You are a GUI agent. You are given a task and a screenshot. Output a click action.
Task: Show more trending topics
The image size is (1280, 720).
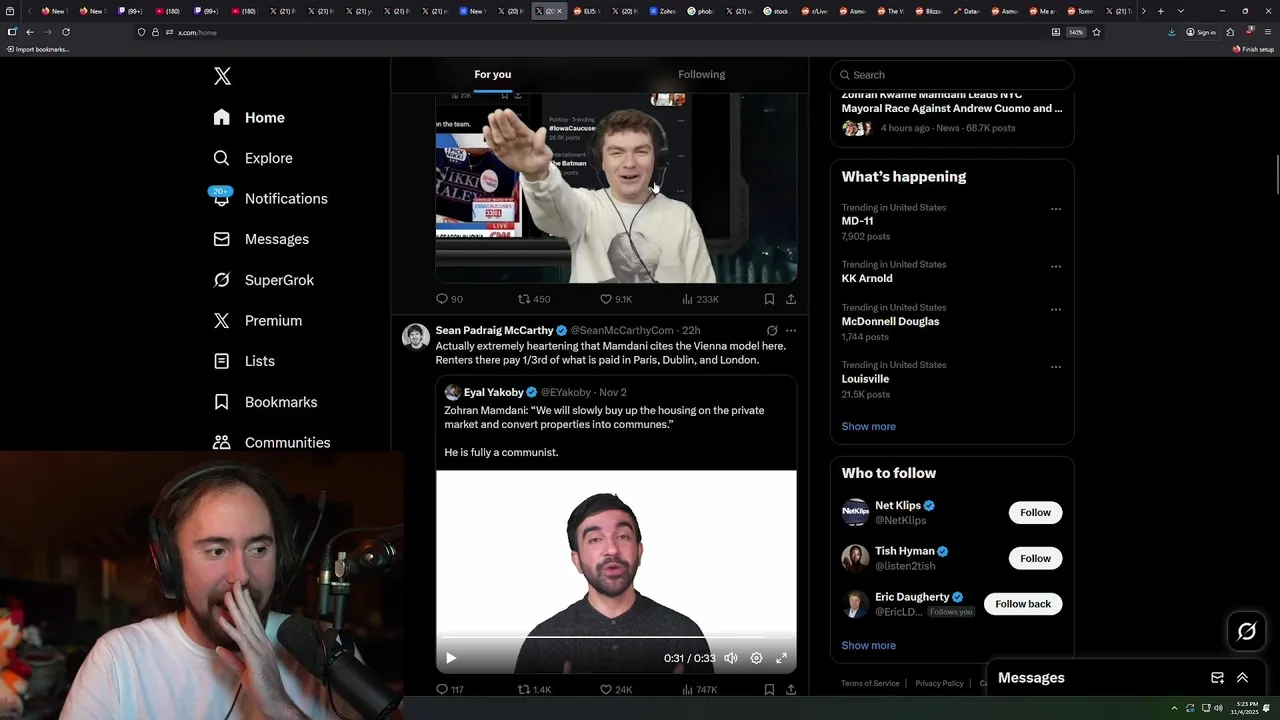[868, 426]
